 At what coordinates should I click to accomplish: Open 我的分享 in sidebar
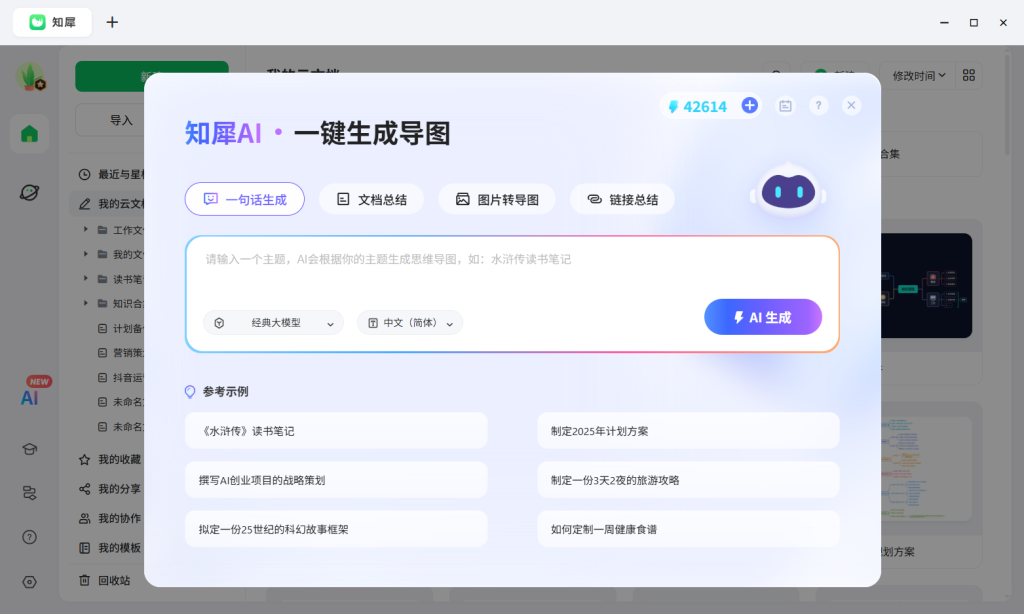coord(110,489)
